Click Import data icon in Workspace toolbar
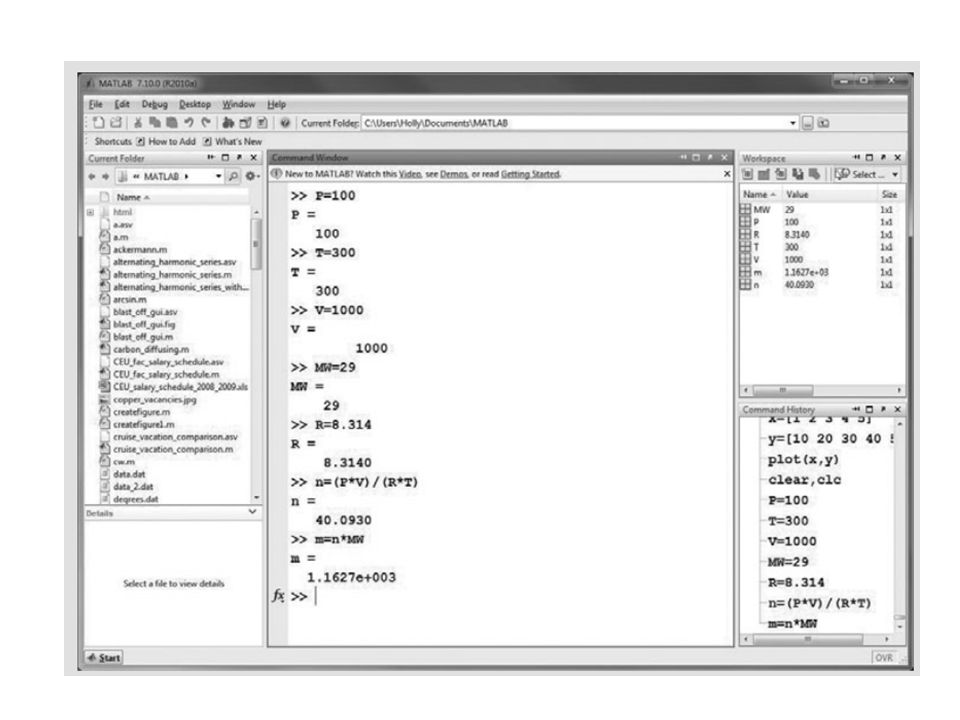Screen dimensions: 960x720 click(781, 174)
